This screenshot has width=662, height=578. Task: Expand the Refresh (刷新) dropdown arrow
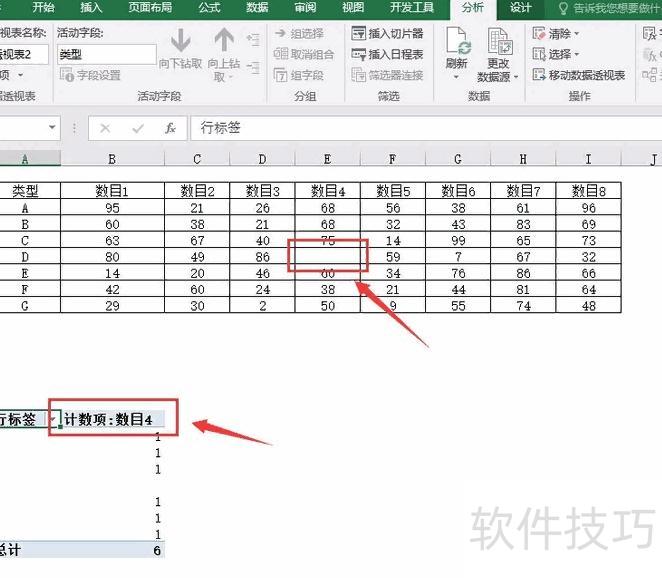tap(456, 77)
